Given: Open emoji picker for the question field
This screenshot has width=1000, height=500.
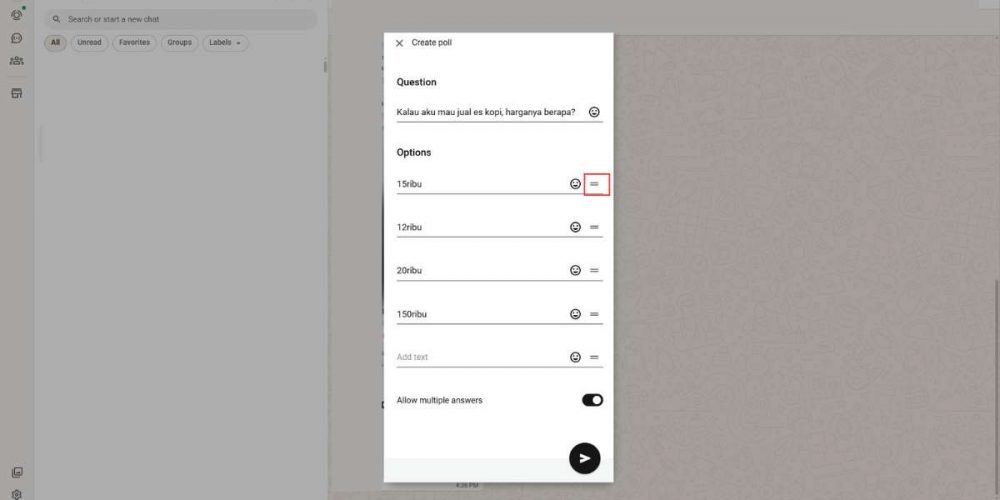Looking at the screenshot, I should pos(594,112).
